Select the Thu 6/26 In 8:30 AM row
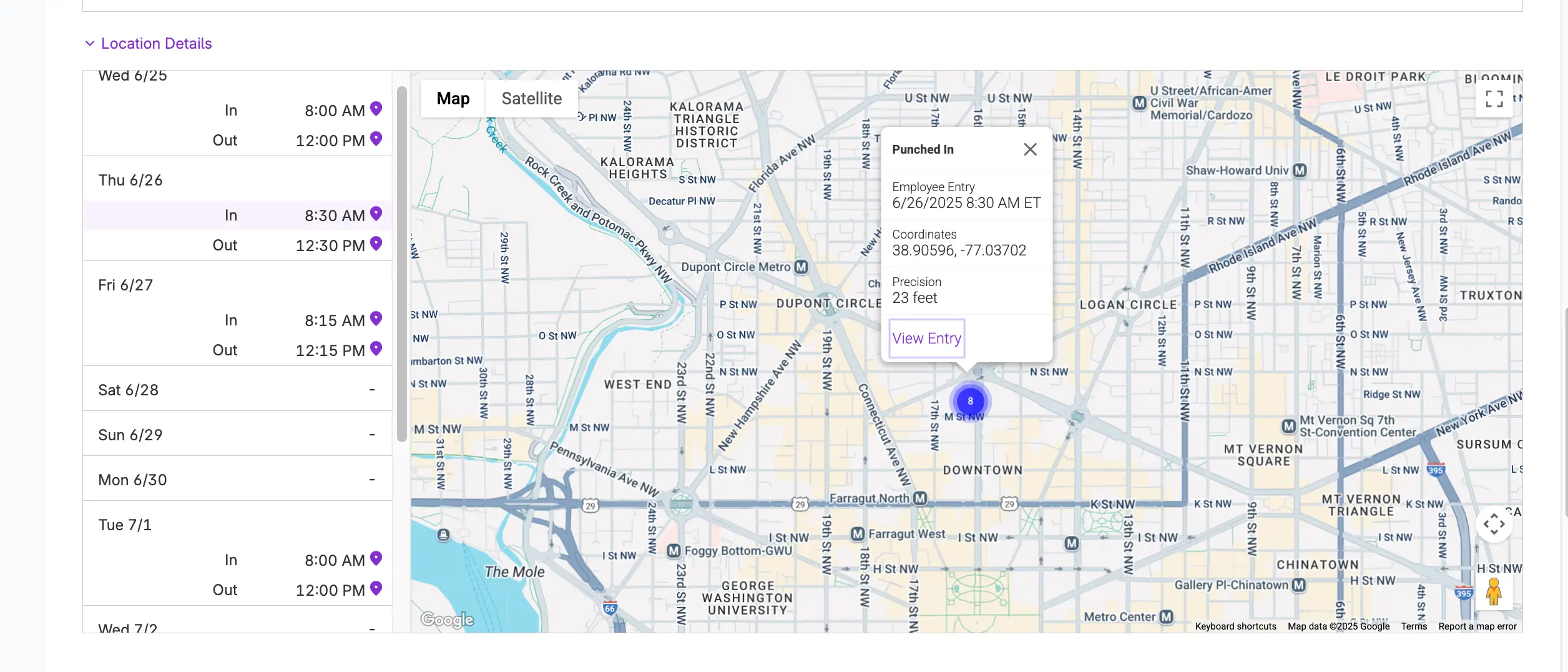This screenshot has width=1568, height=672. coord(238,215)
